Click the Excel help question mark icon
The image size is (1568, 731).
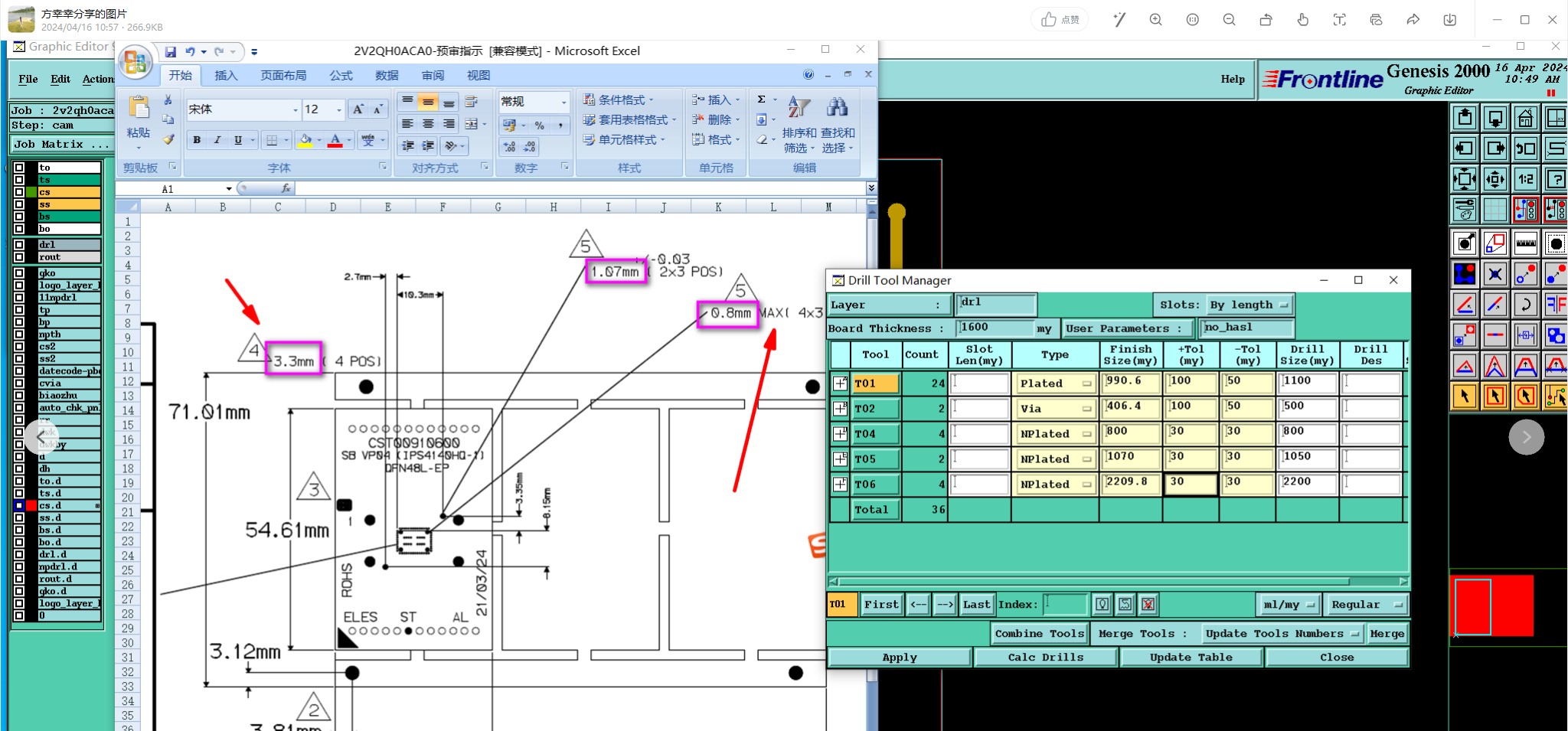(808, 75)
